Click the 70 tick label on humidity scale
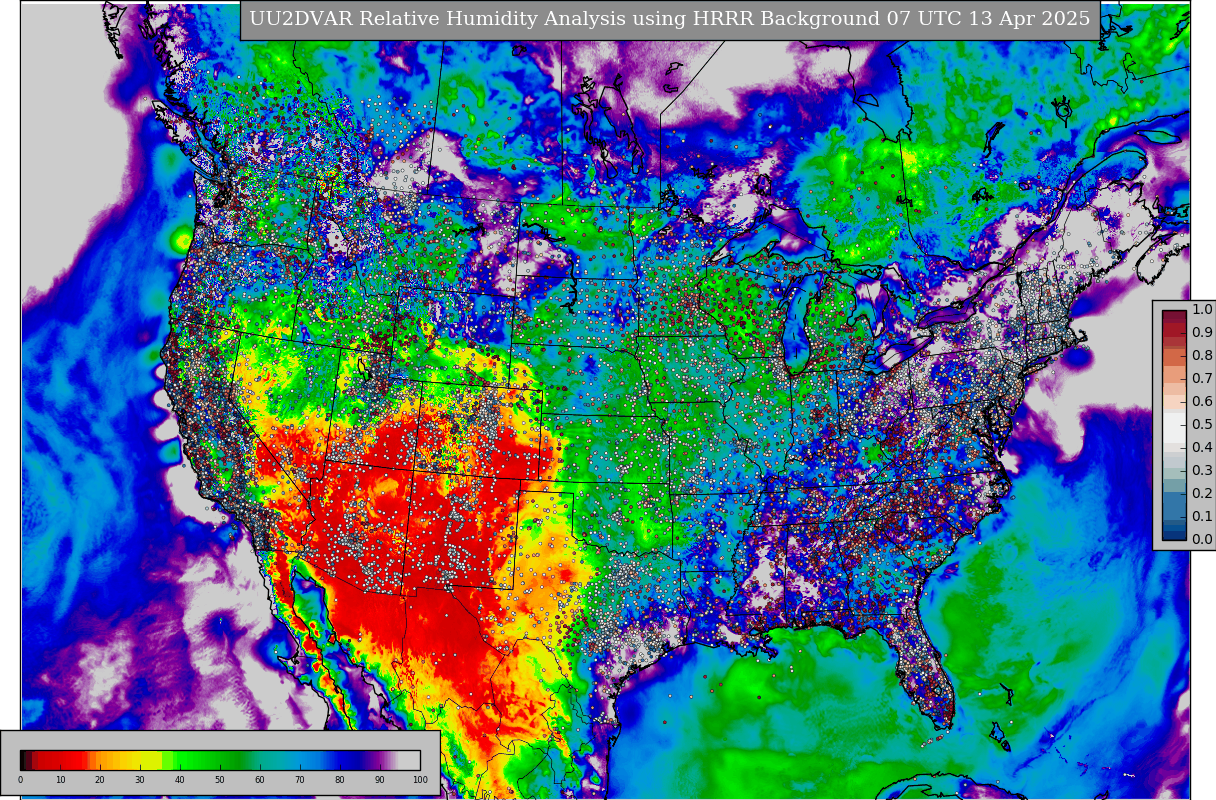The image size is (1216, 800). (x=300, y=780)
